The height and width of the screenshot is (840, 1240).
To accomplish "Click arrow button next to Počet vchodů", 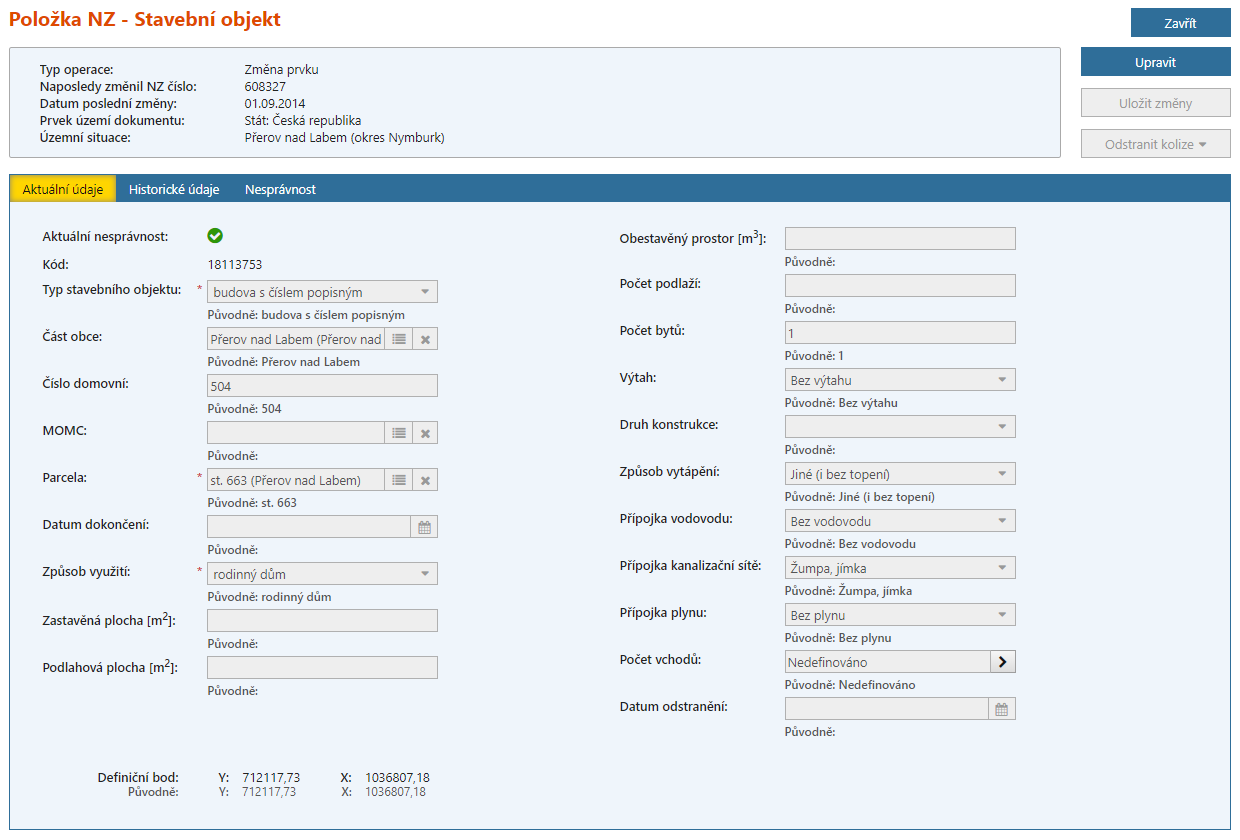I will 1002,662.
